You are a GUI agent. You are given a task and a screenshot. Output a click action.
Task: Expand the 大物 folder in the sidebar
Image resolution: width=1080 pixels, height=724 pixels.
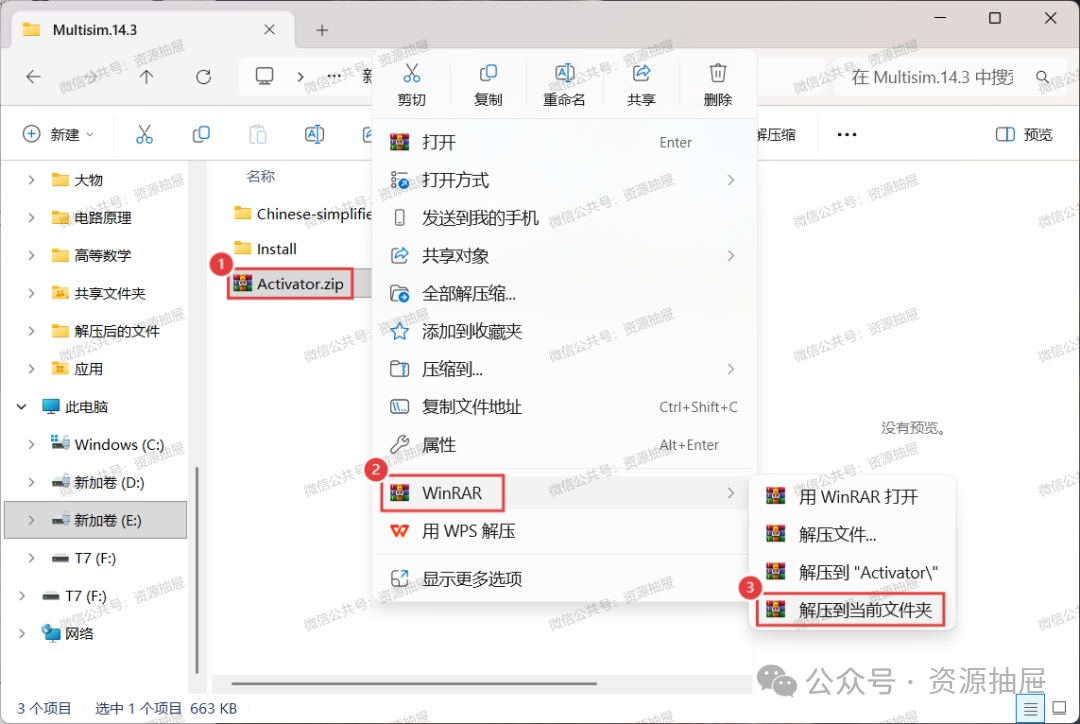click(x=31, y=180)
